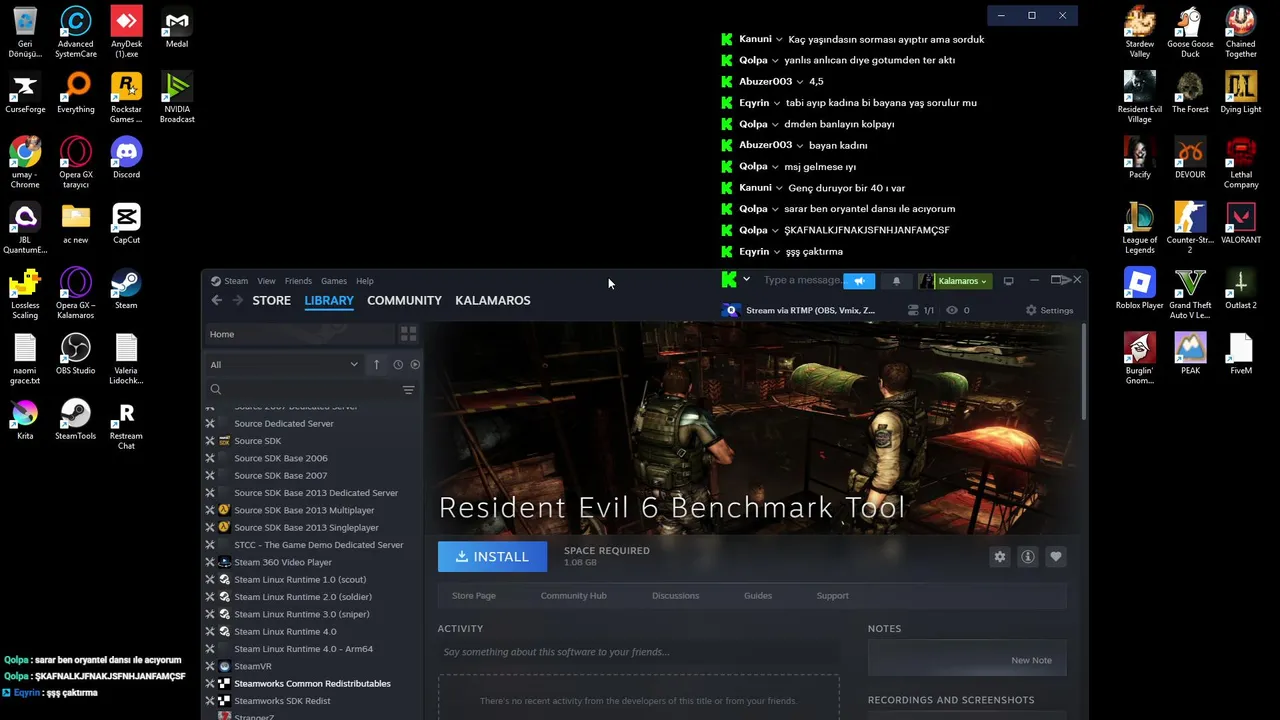The image size is (1280, 720).
Task: Open the Games menu in Steam
Action: pos(334,281)
